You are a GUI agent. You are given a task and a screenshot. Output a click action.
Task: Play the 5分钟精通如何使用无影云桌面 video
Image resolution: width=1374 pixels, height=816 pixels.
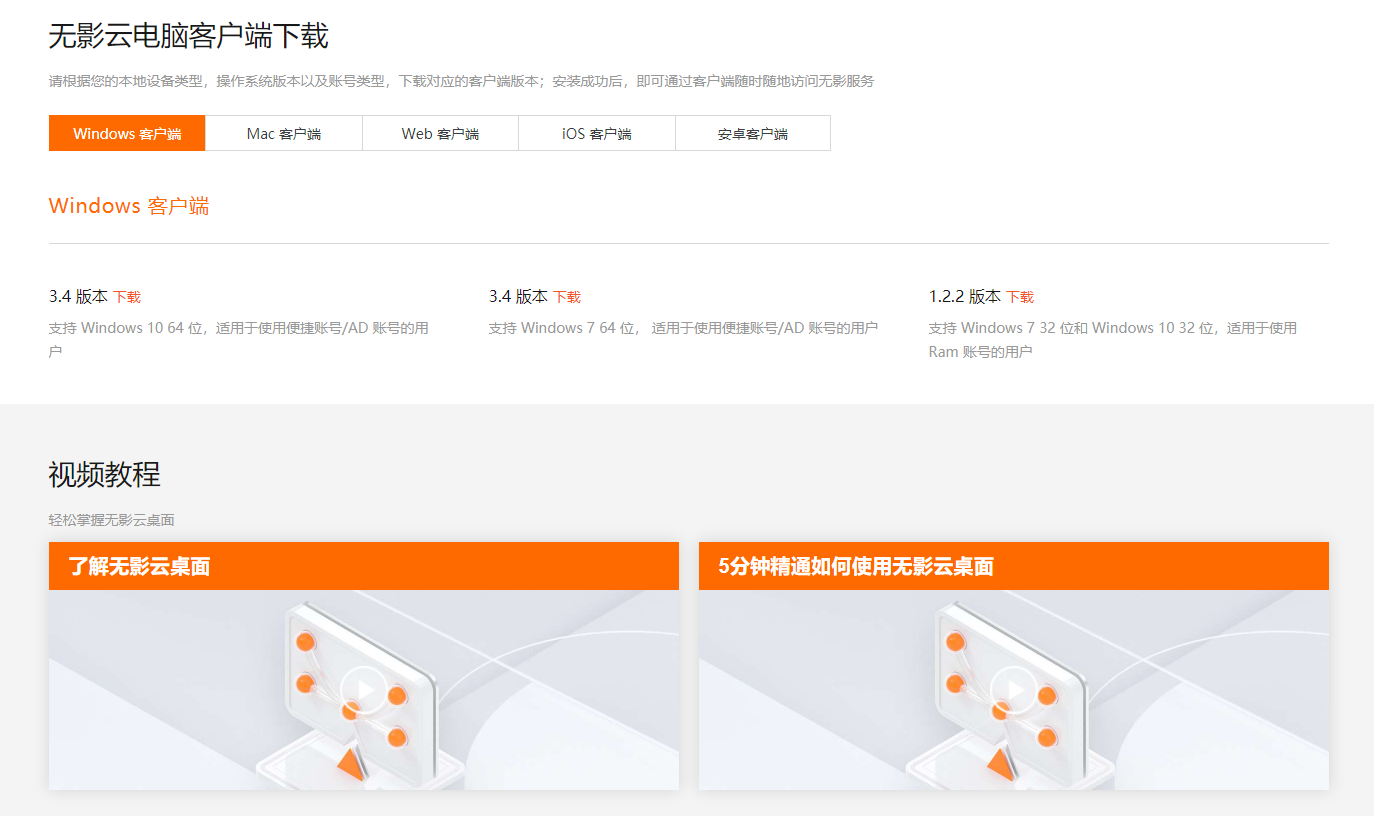click(x=1014, y=689)
